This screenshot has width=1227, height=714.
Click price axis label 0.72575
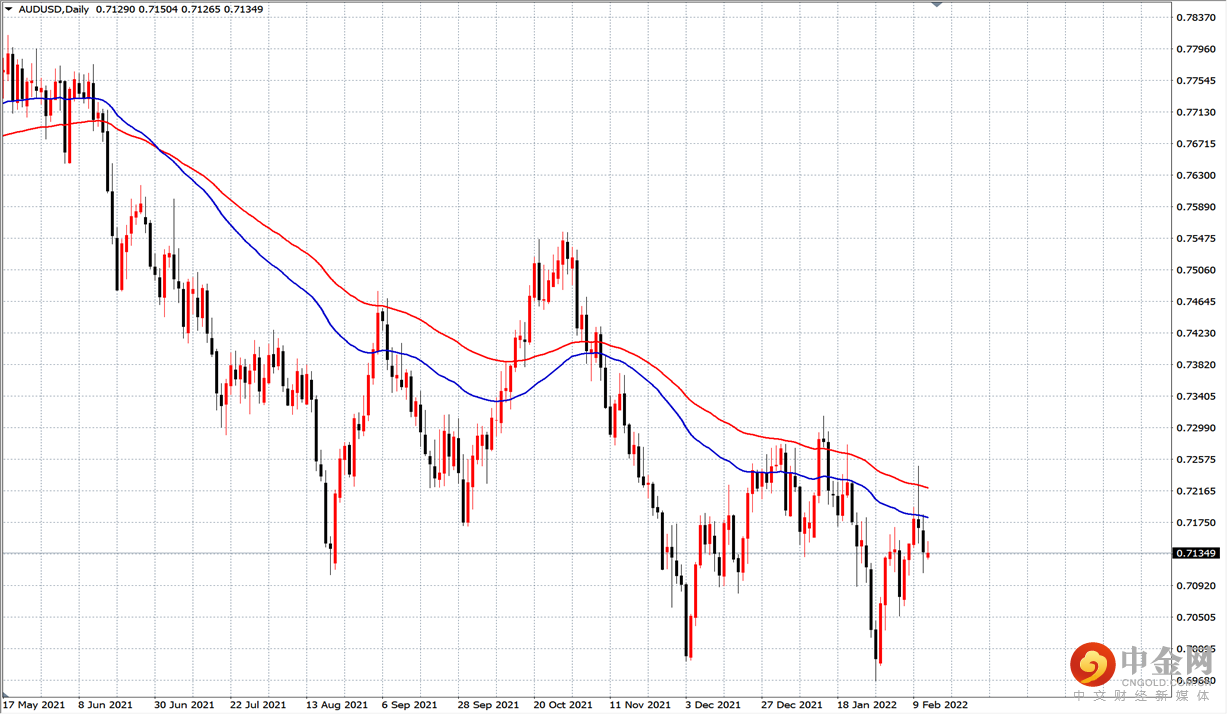[x=1195, y=459]
